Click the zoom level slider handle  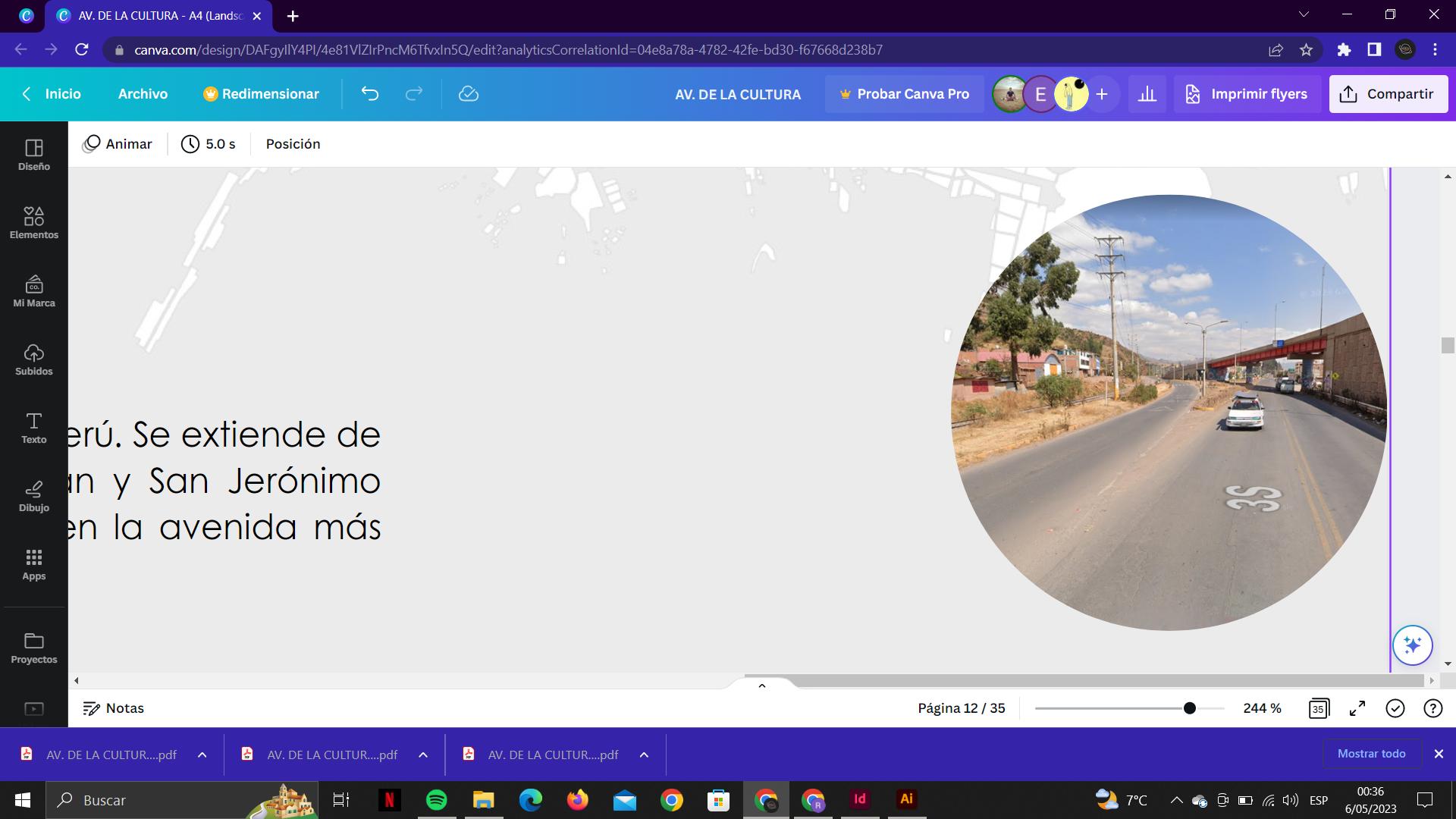point(1190,708)
